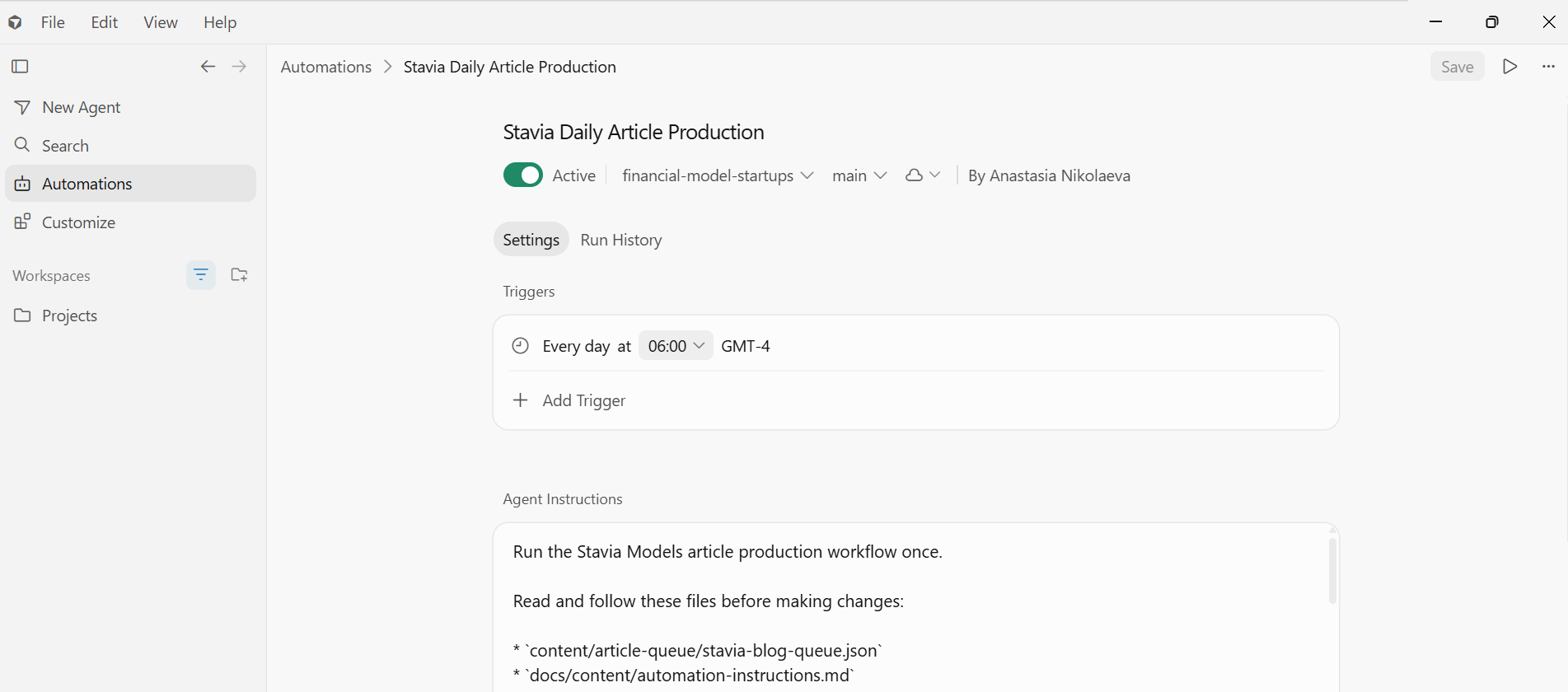Image resolution: width=1568 pixels, height=692 pixels.
Task: Switch to the Run History tab
Action: 621,240
